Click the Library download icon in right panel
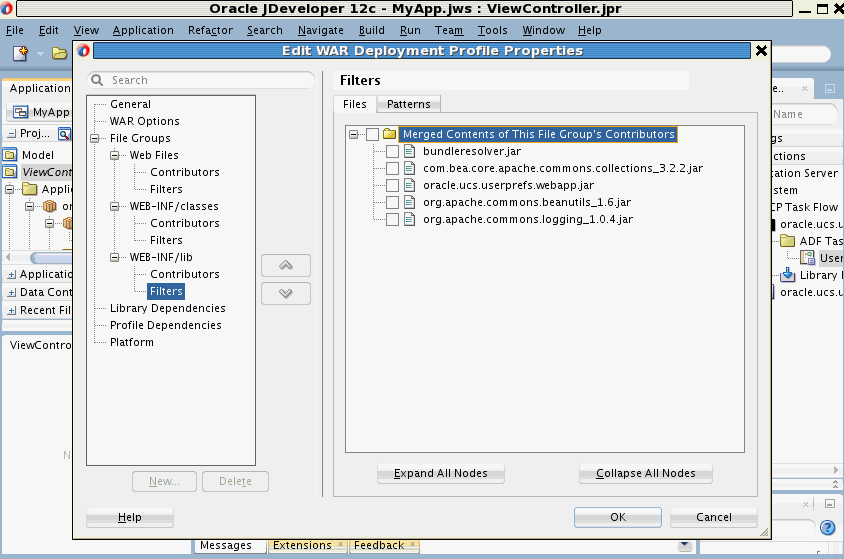This screenshot has width=844, height=559. [787, 275]
